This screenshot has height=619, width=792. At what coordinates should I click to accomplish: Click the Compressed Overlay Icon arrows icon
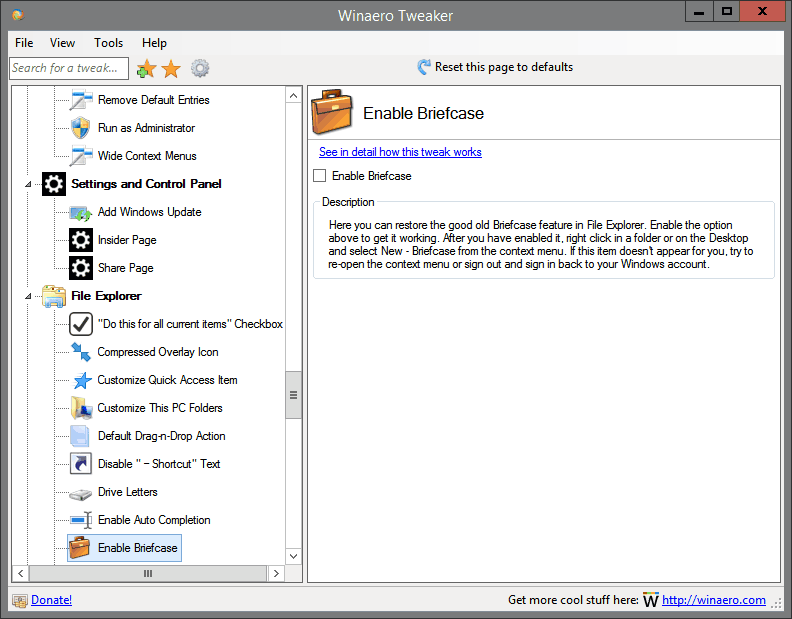pos(81,352)
